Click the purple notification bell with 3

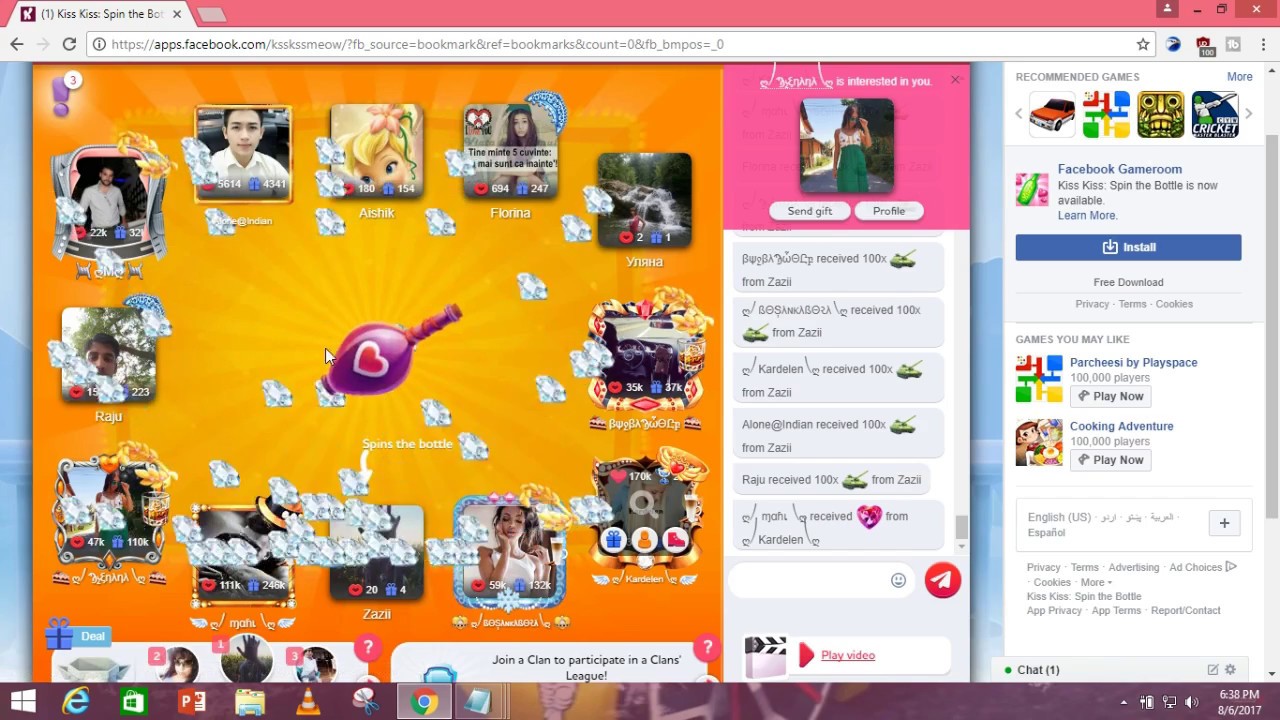point(63,94)
